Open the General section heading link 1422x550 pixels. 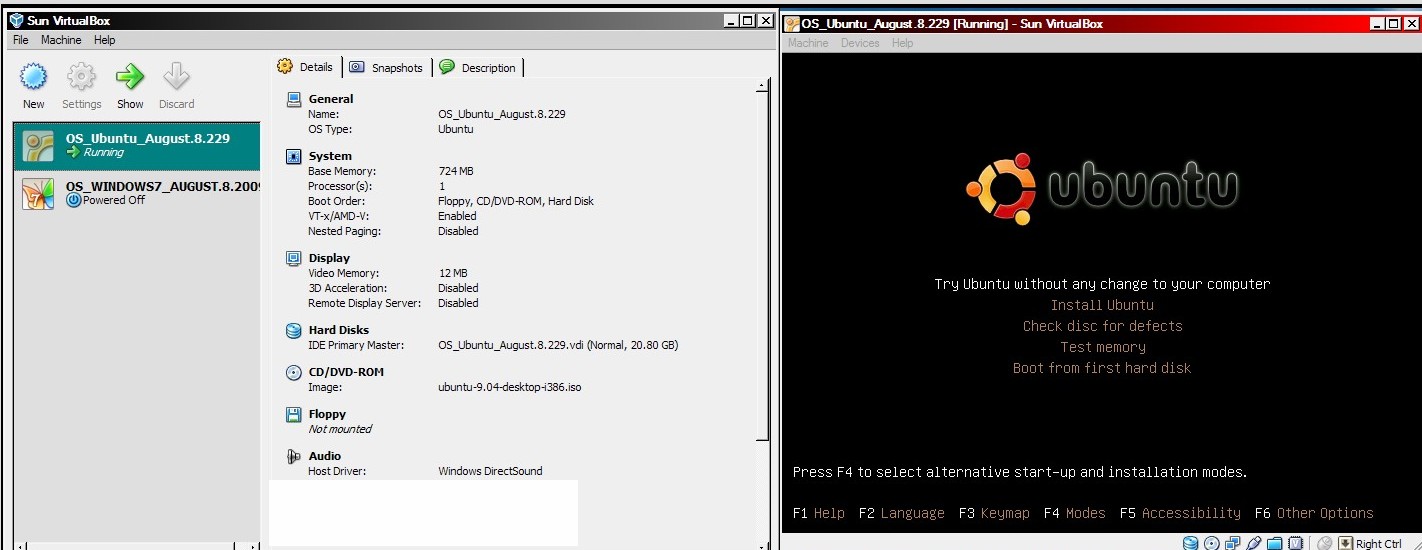331,99
